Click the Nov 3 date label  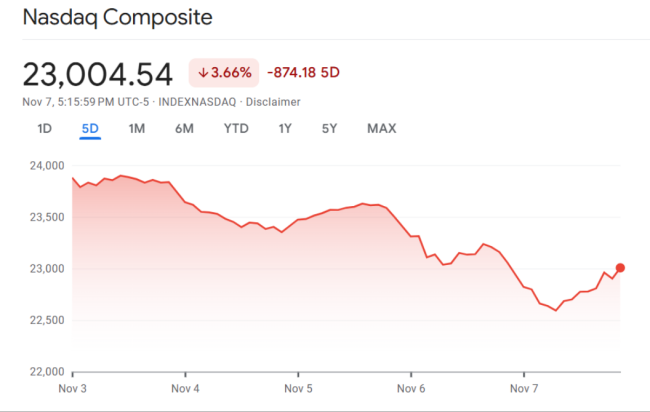tap(73, 388)
